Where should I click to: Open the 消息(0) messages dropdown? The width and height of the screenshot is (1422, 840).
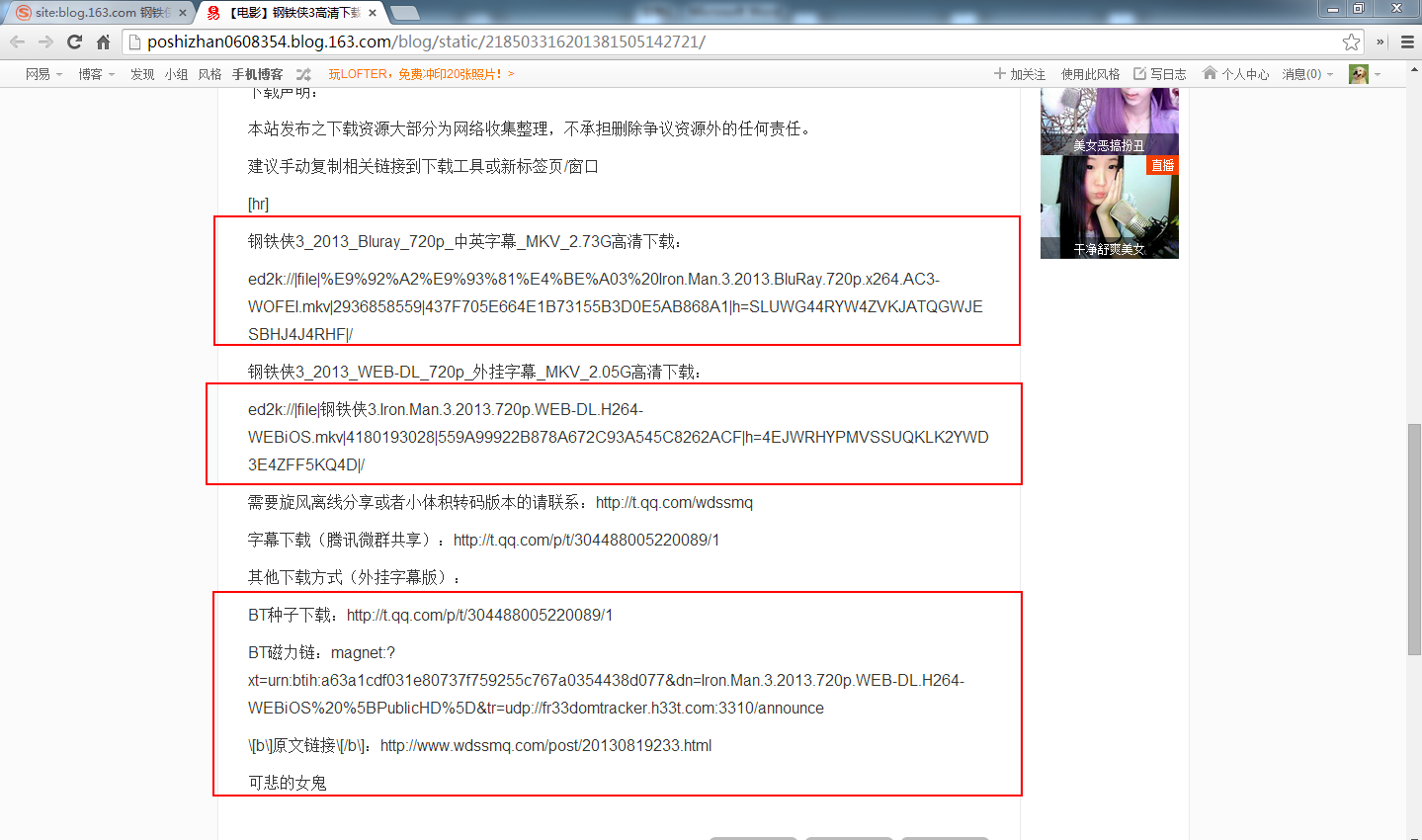pos(1306,74)
